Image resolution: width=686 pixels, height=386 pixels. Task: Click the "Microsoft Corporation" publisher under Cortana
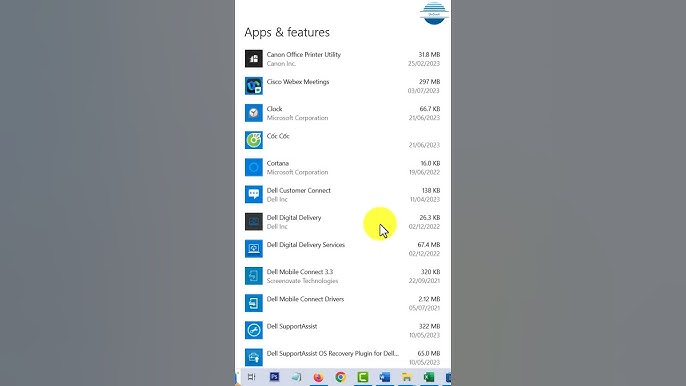coord(298,172)
